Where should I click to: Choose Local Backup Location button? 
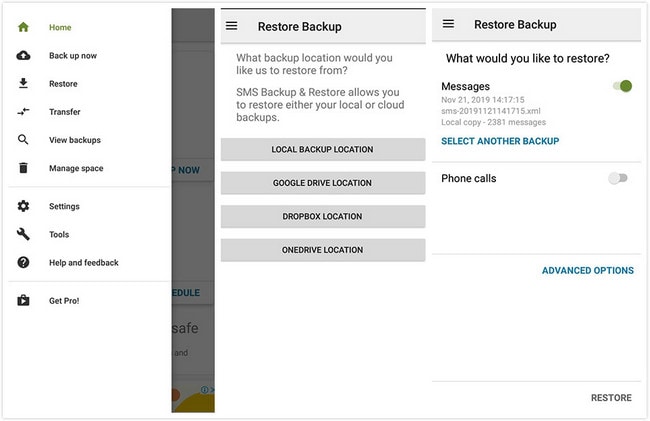tap(323, 149)
